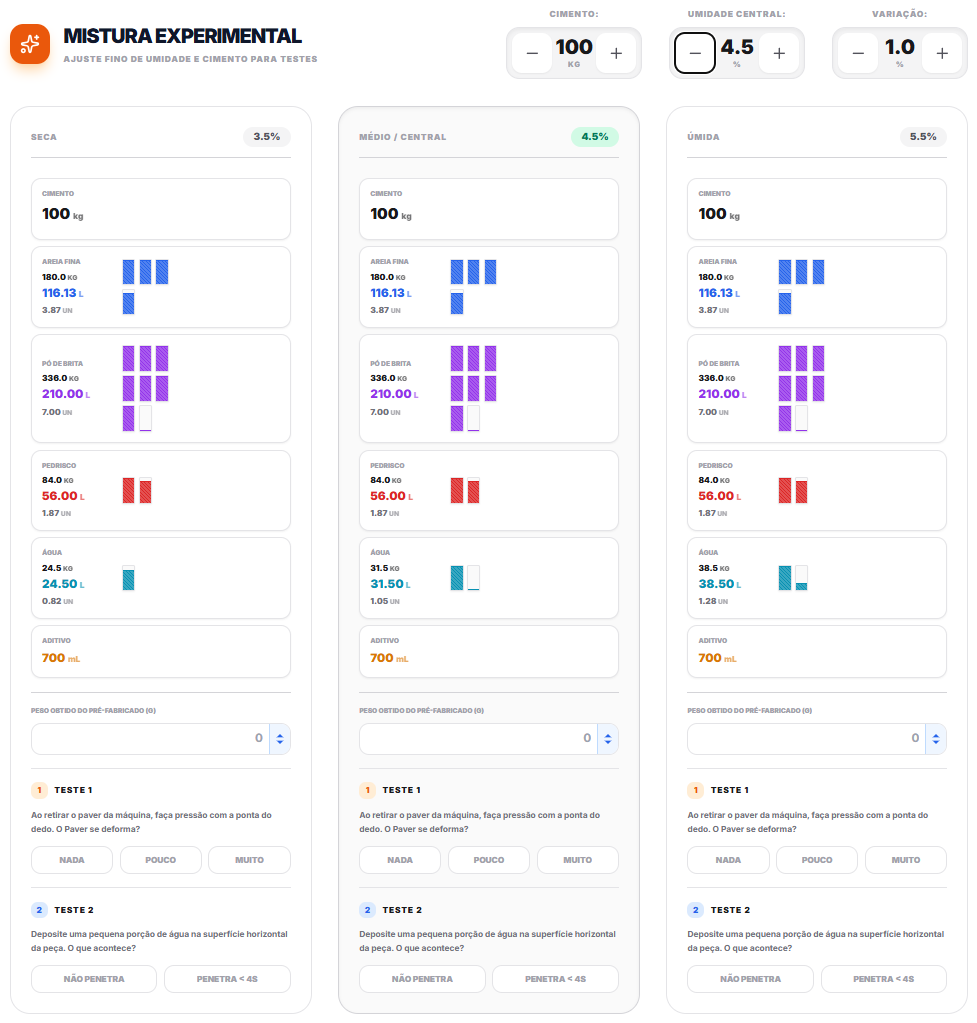Click the 4.5% badge on Médio/Central

595,137
